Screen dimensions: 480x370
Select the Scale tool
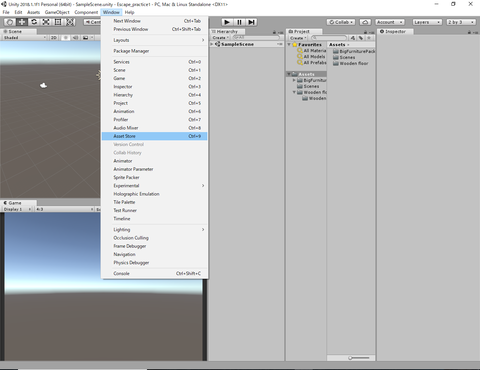click(46, 22)
